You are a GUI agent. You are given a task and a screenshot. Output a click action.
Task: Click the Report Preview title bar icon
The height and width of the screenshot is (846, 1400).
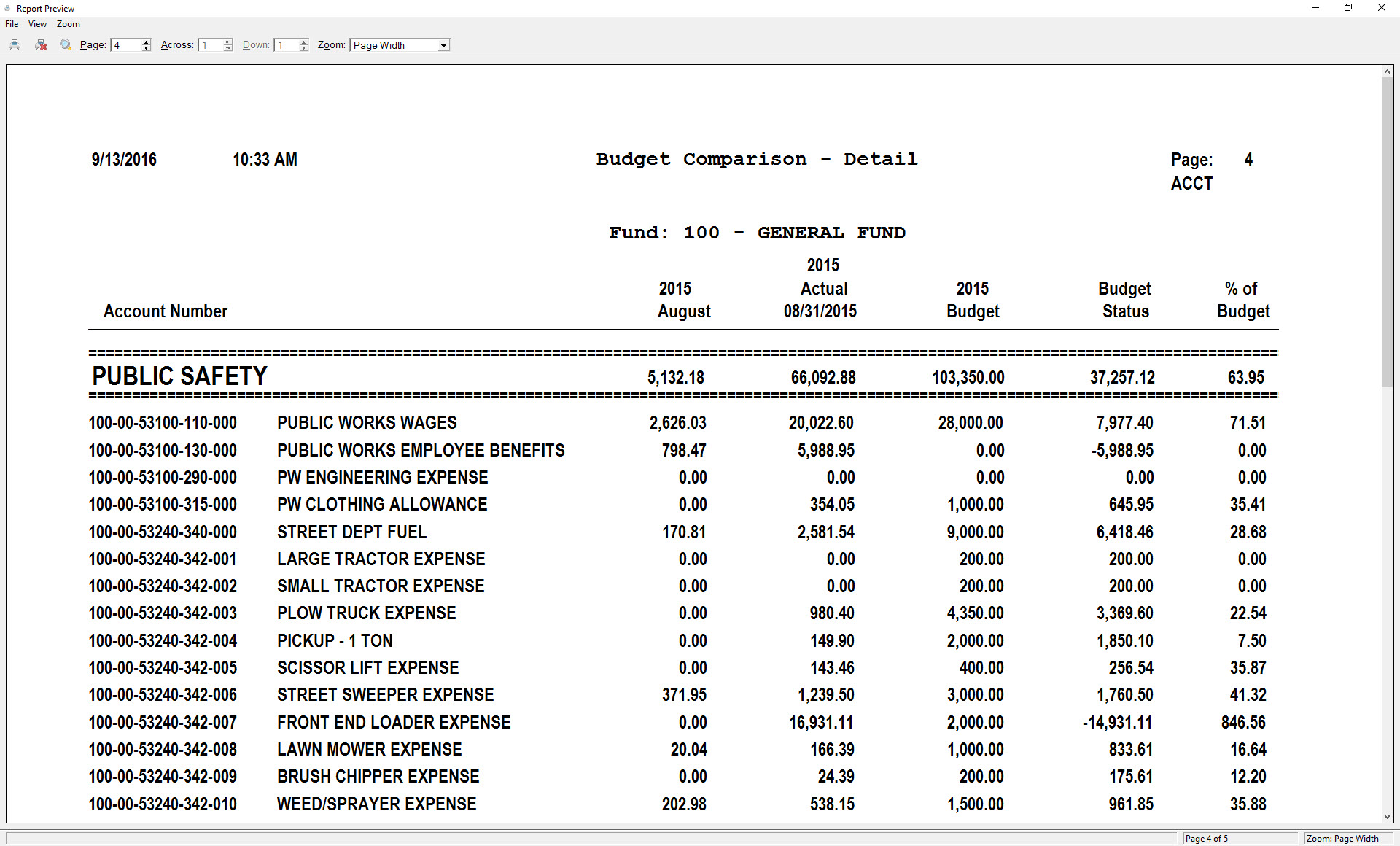(7, 8)
